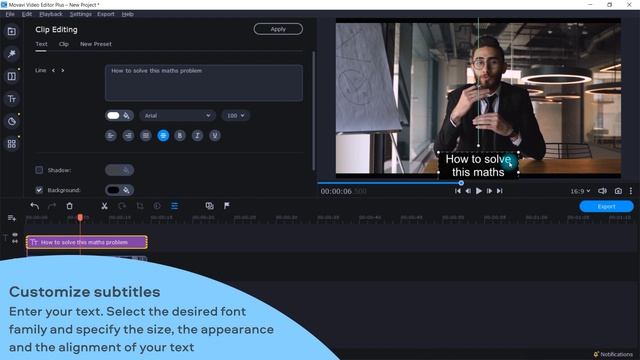Toggle title track visibility eye
This screenshot has height=360, width=640.
tap(15, 235)
